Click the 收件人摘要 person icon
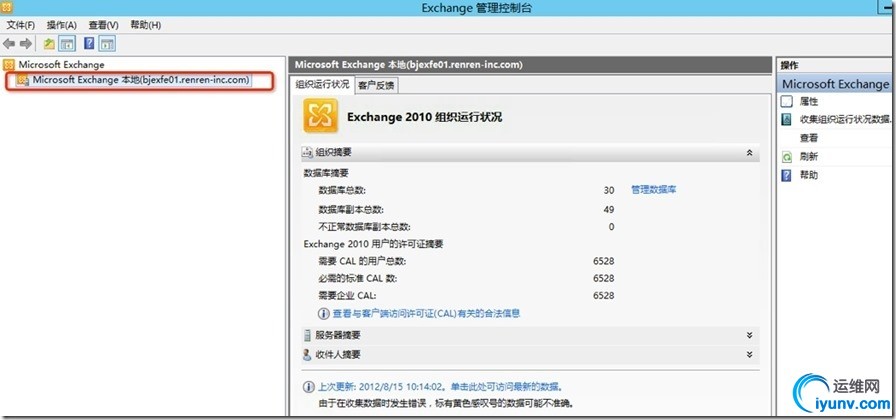 307,355
